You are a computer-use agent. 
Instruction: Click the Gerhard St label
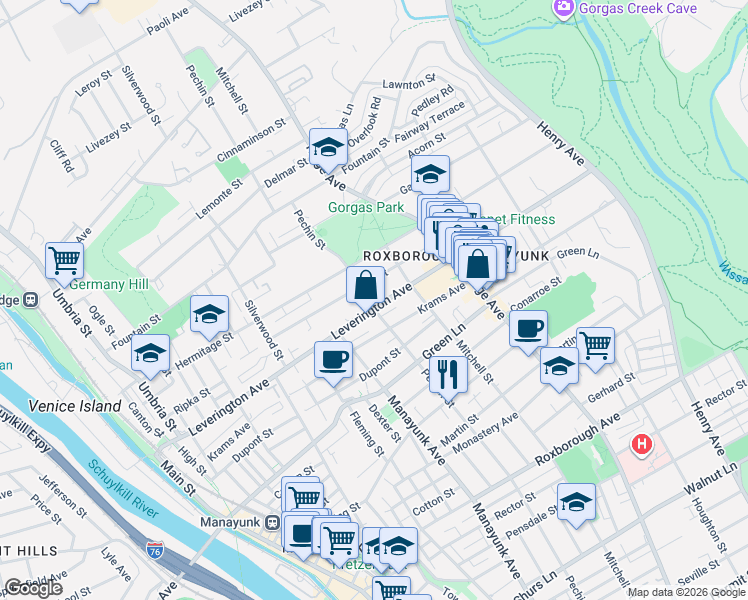click(611, 387)
